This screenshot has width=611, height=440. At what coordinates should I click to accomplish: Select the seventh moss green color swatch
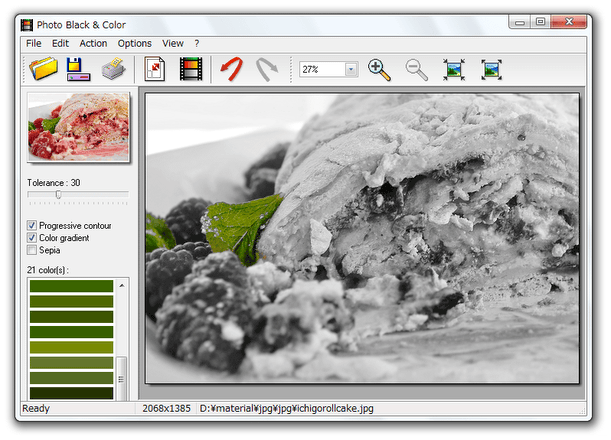tap(71, 378)
